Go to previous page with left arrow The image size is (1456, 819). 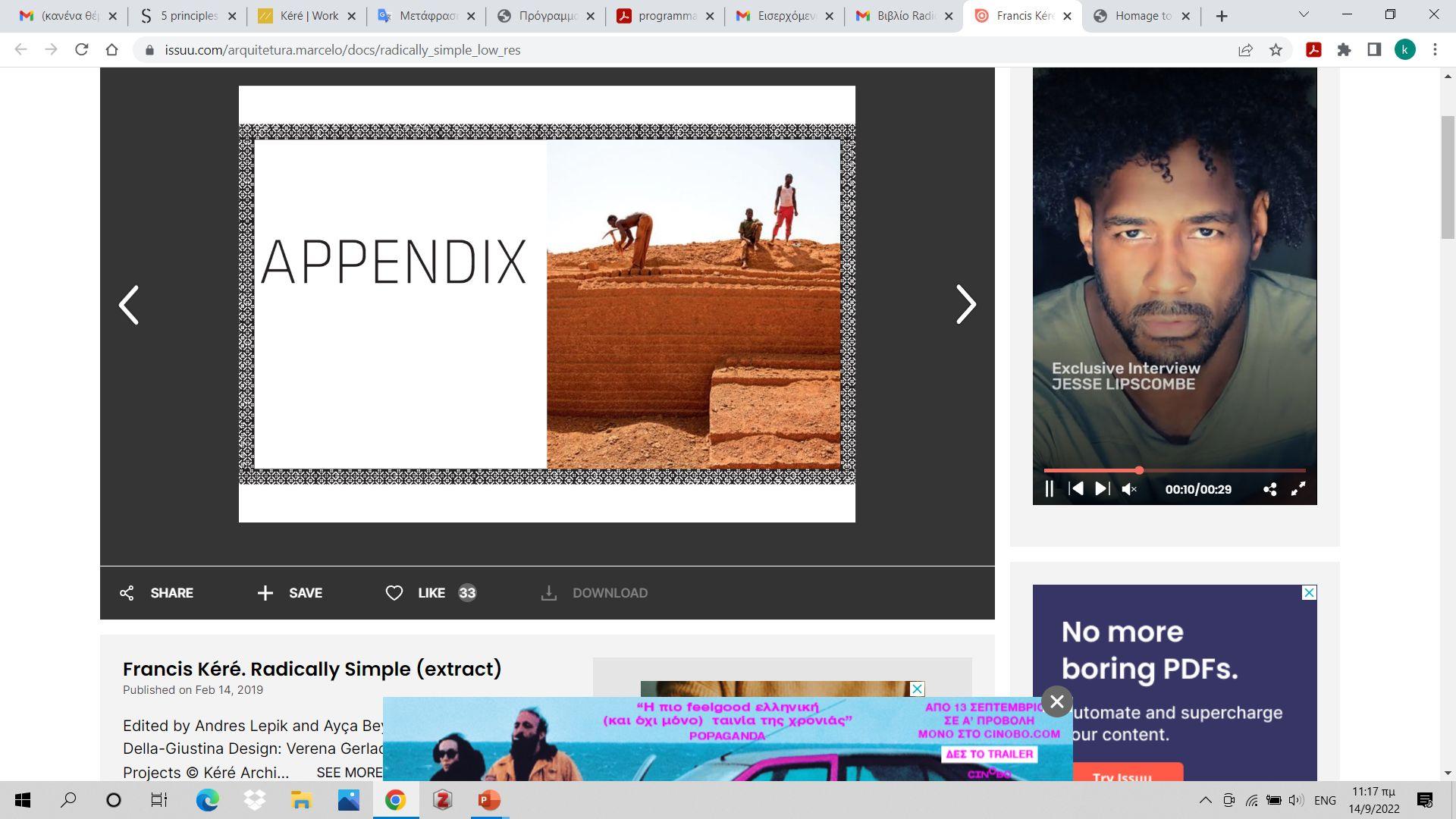point(129,305)
